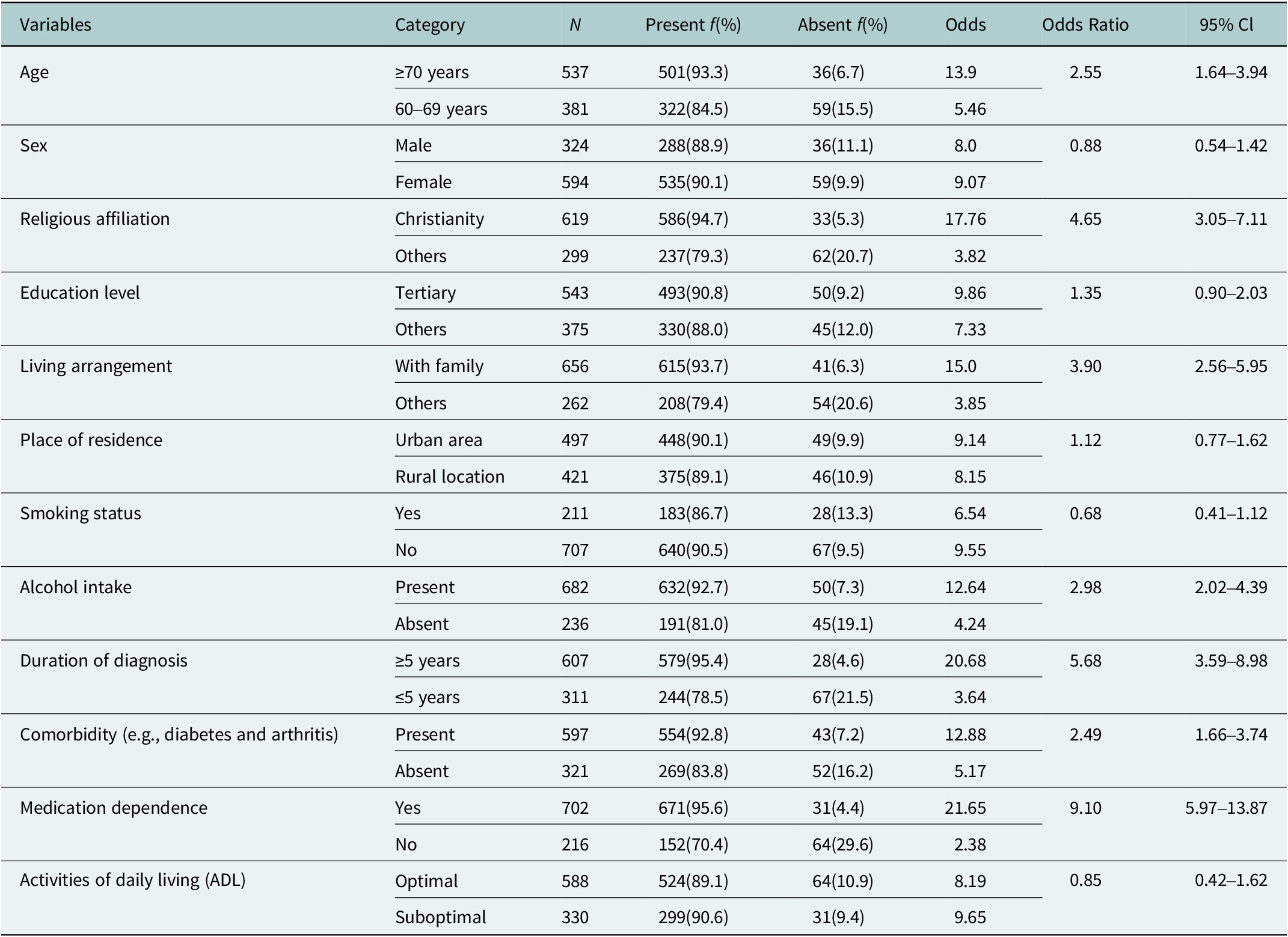1288x937 pixels.
Task: Click the odds value 20.68
Action: (x=965, y=661)
